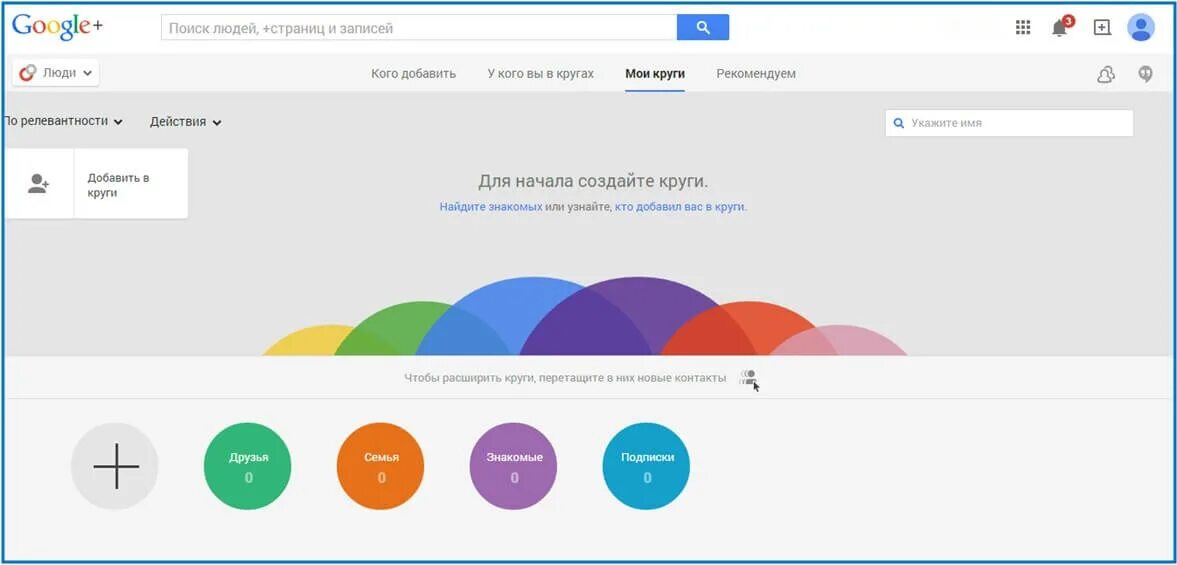Select the Мои круги tab
Image resolution: width=1177 pixels, height=565 pixels.
655,74
